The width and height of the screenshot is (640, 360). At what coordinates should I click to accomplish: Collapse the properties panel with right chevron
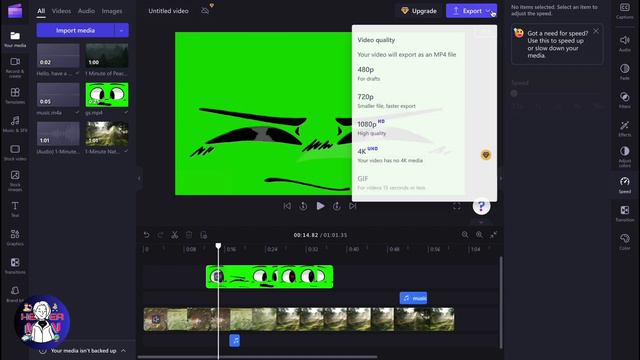tap(501, 178)
